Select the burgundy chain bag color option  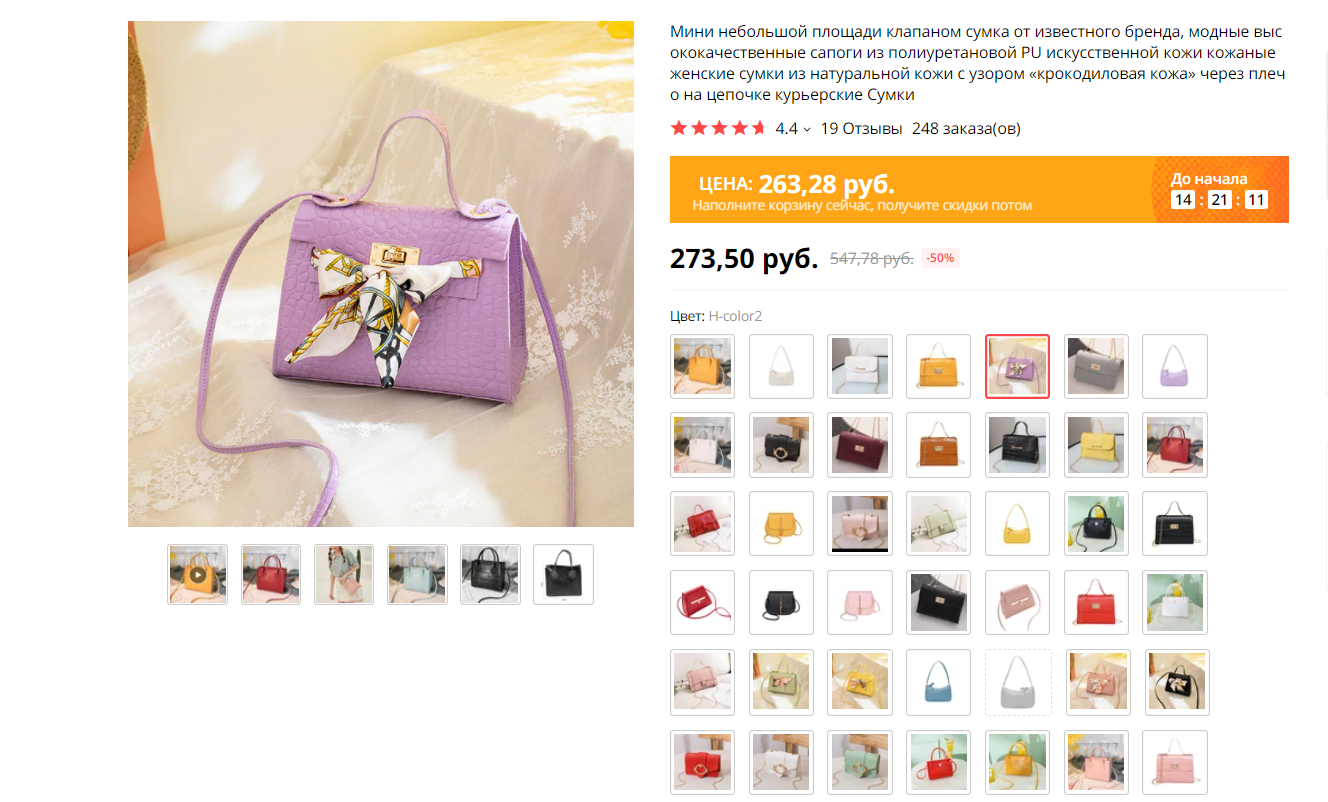860,445
